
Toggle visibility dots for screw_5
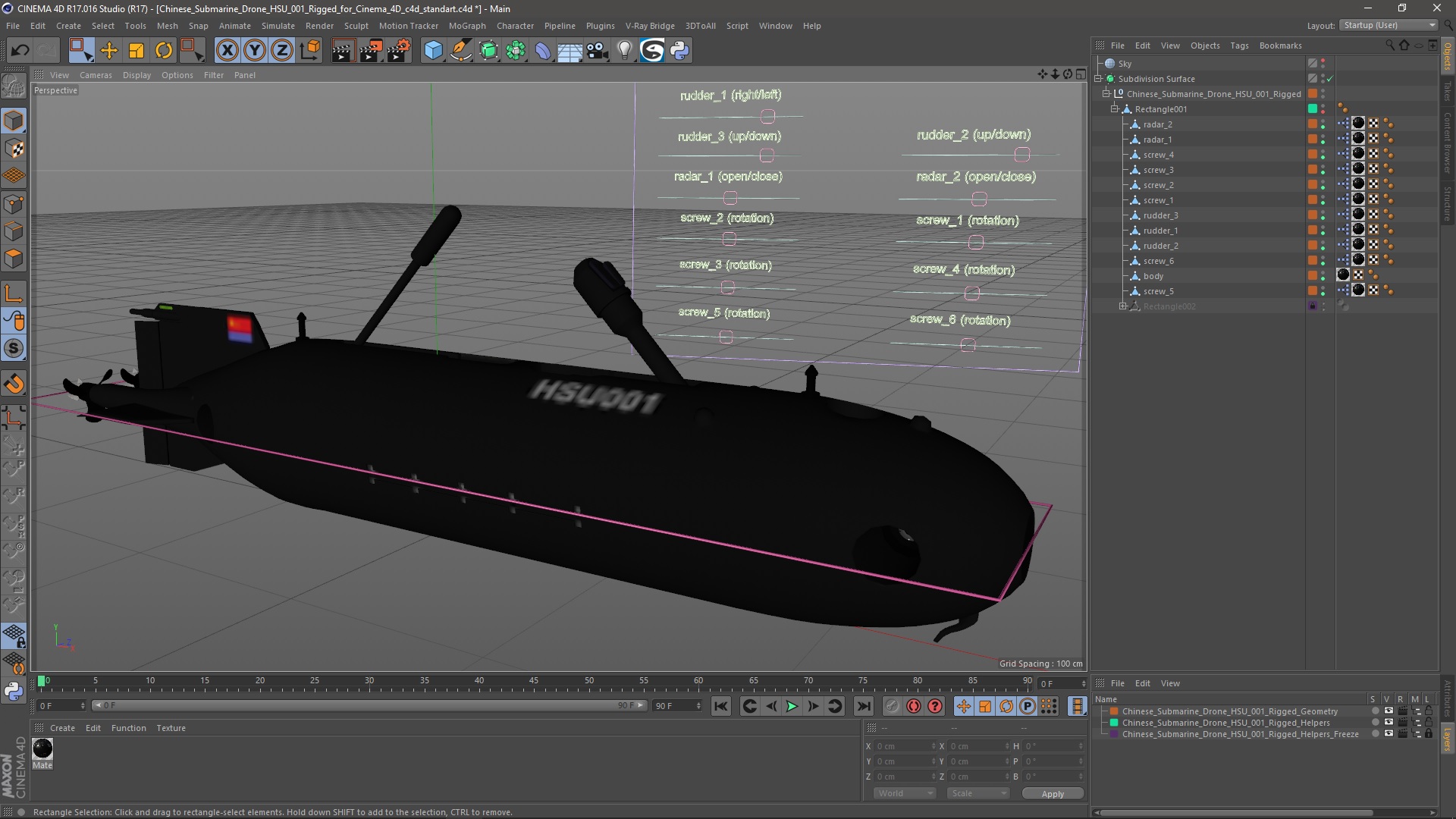[x=1323, y=291]
